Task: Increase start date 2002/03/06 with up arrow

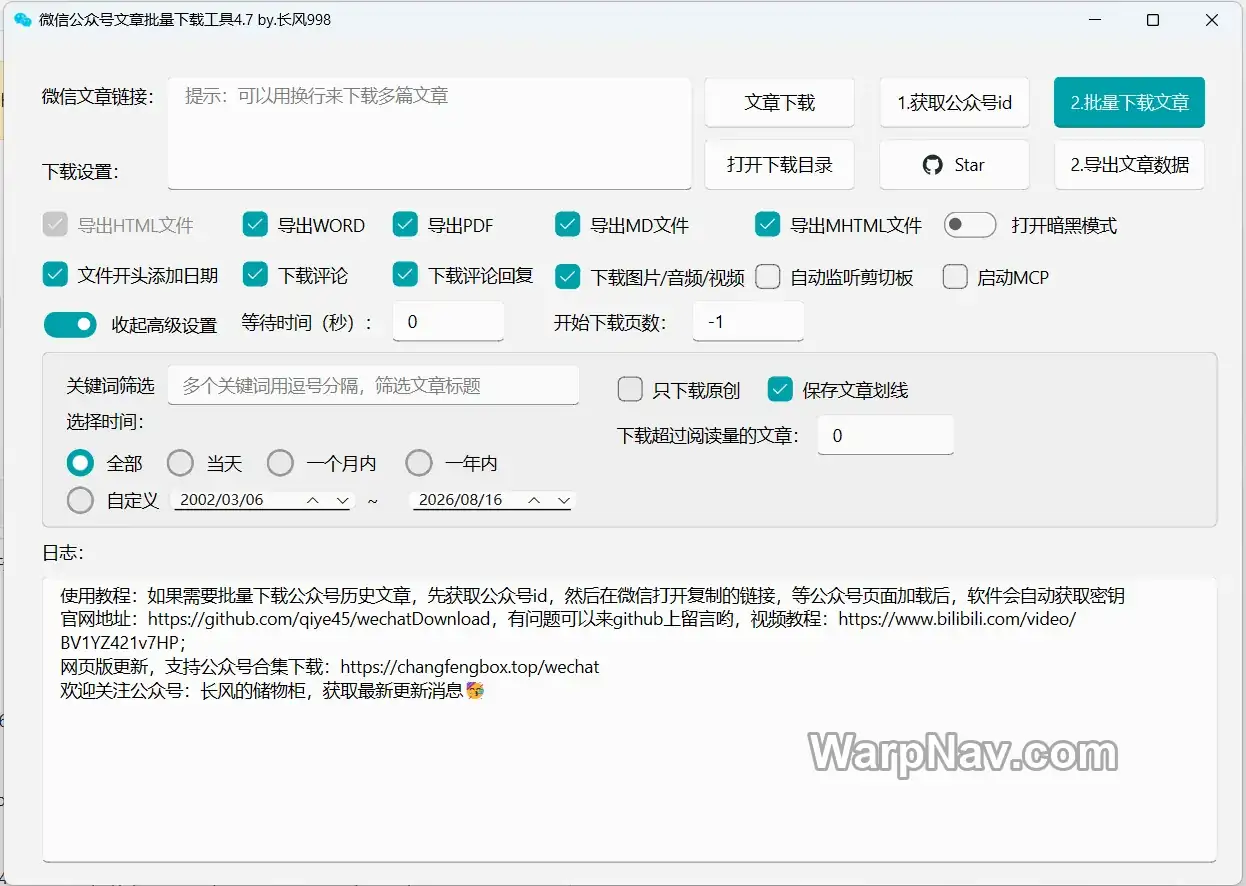Action: (x=313, y=500)
